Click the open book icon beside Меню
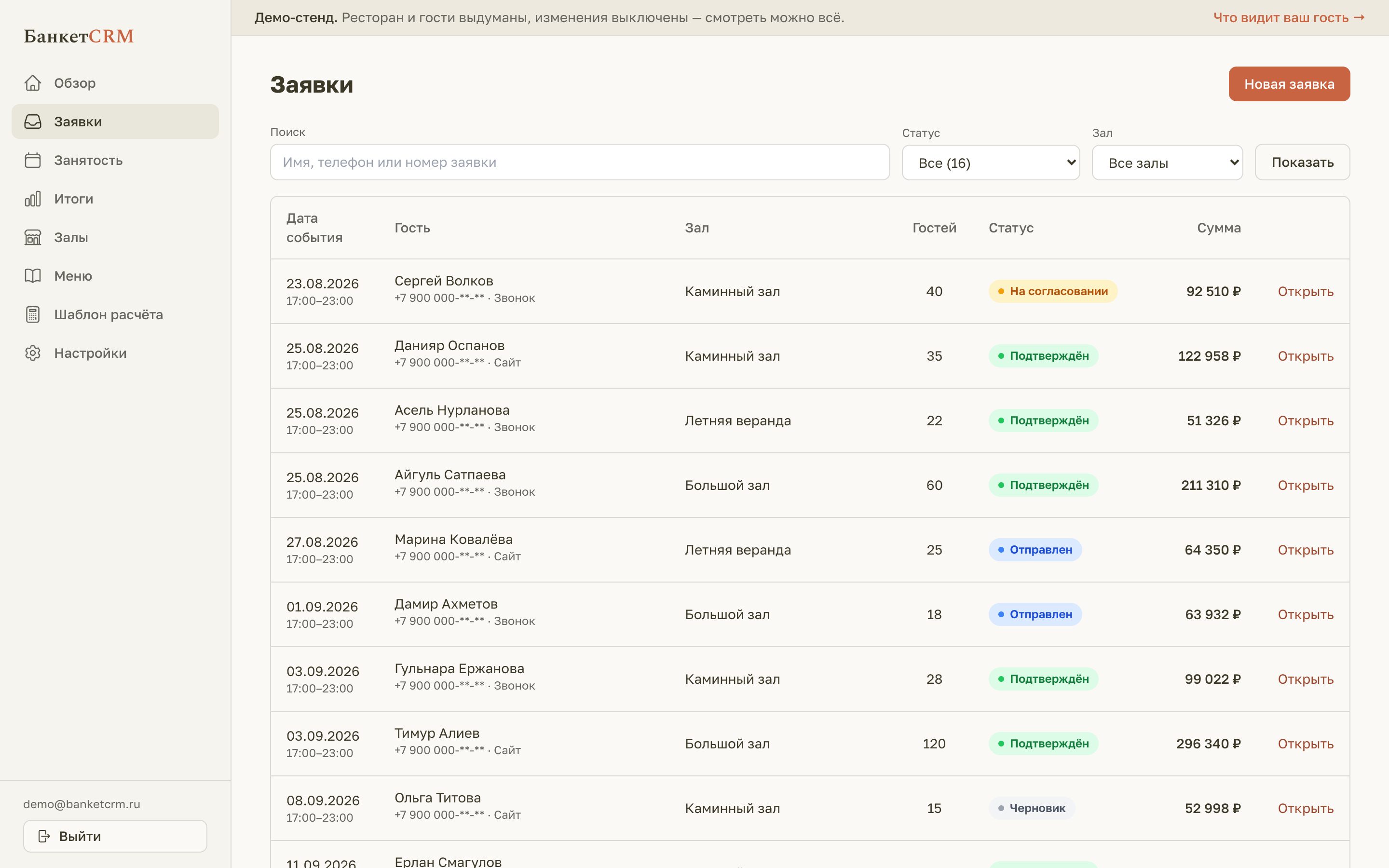 click(33, 275)
